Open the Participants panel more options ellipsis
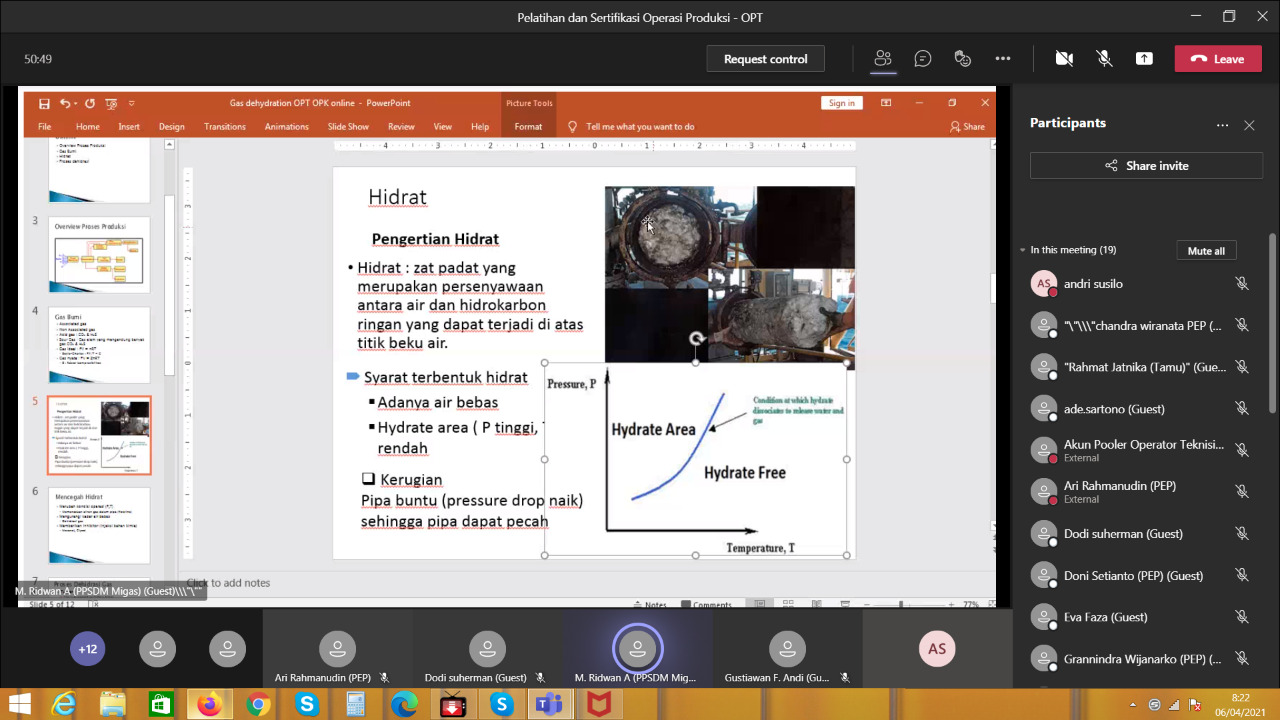The height and width of the screenshot is (720, 1280). point(1222,125)
